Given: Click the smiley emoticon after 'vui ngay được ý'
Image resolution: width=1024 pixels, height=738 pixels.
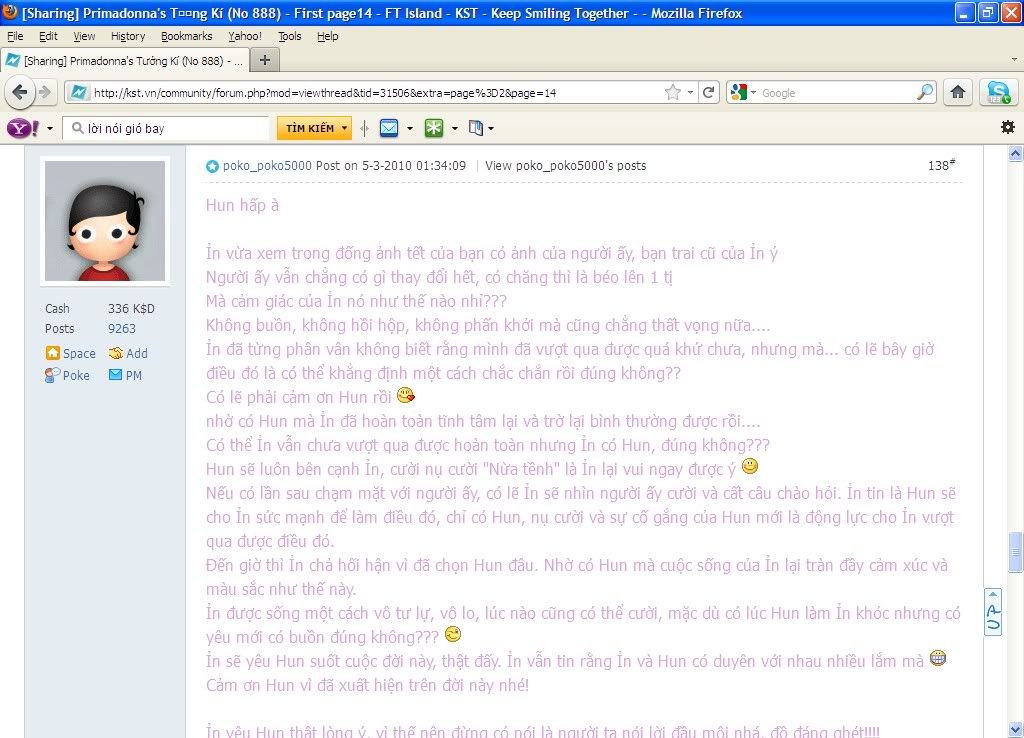Looking at the screenshot, I should [x=750, y=466].
